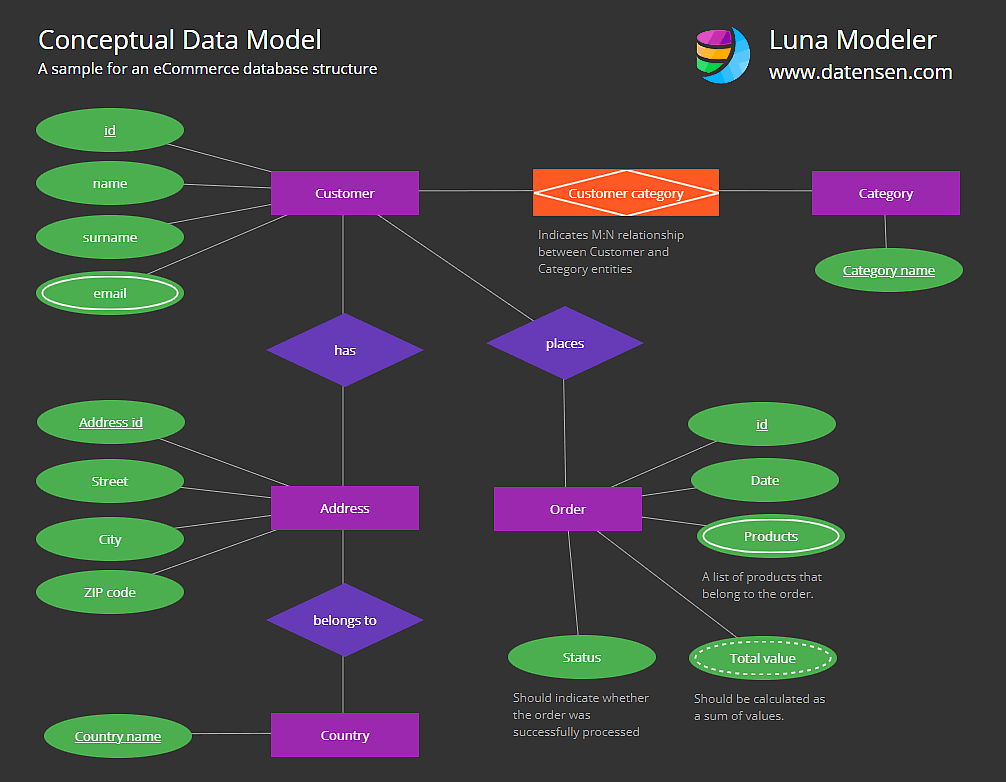Click the Category name attribute ellipse
This screenshot has height=782, width=1006.
889,270
